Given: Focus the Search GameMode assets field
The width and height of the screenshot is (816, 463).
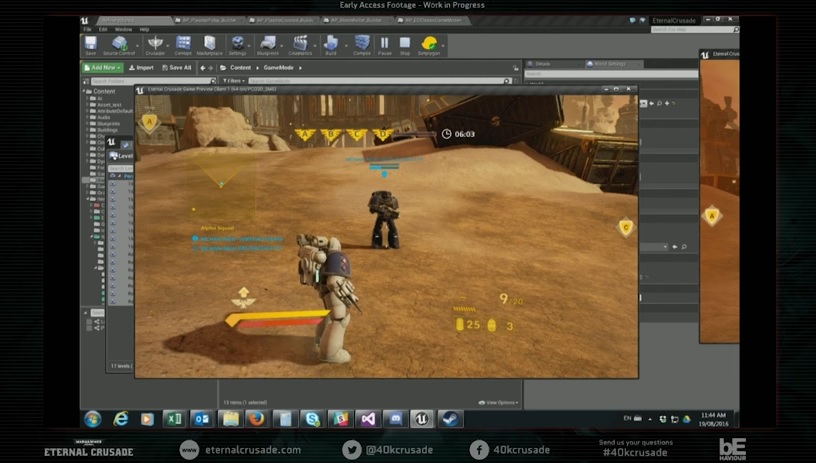Looking at the screenshot, I should point(380,81).
